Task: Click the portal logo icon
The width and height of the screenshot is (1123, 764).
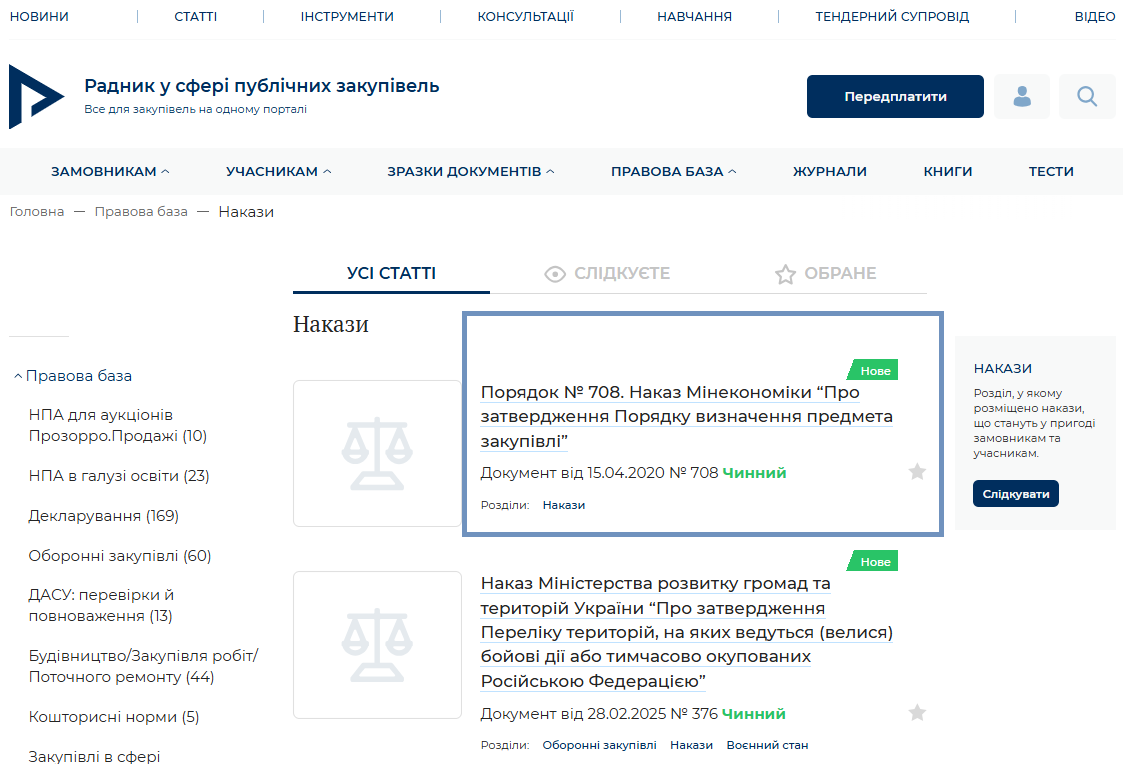Action: point(36,97)
